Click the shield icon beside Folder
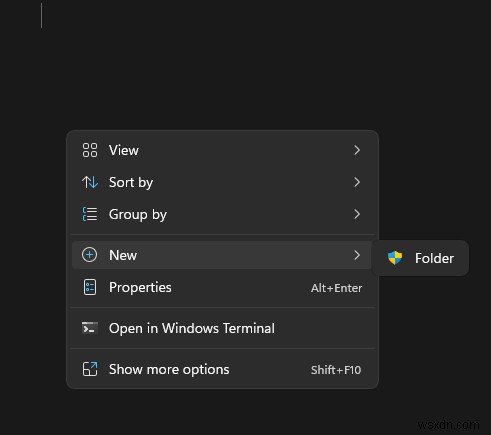This screenshot has height=435, width=491. click(395, 258)
